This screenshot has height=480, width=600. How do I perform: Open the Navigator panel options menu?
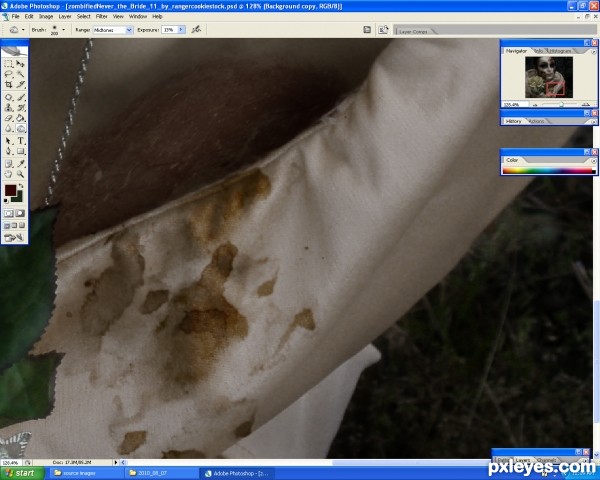[593, 51]
